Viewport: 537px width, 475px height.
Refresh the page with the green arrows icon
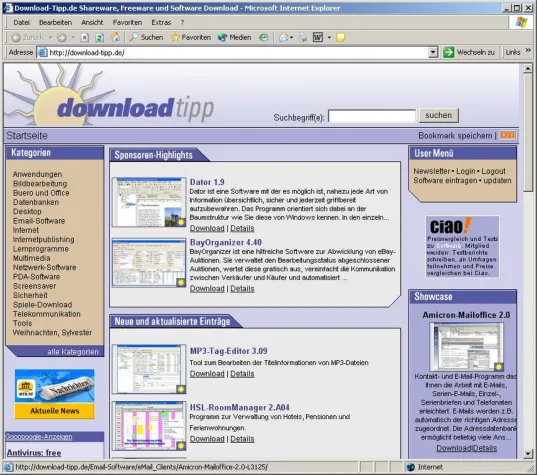coord(100,37)
